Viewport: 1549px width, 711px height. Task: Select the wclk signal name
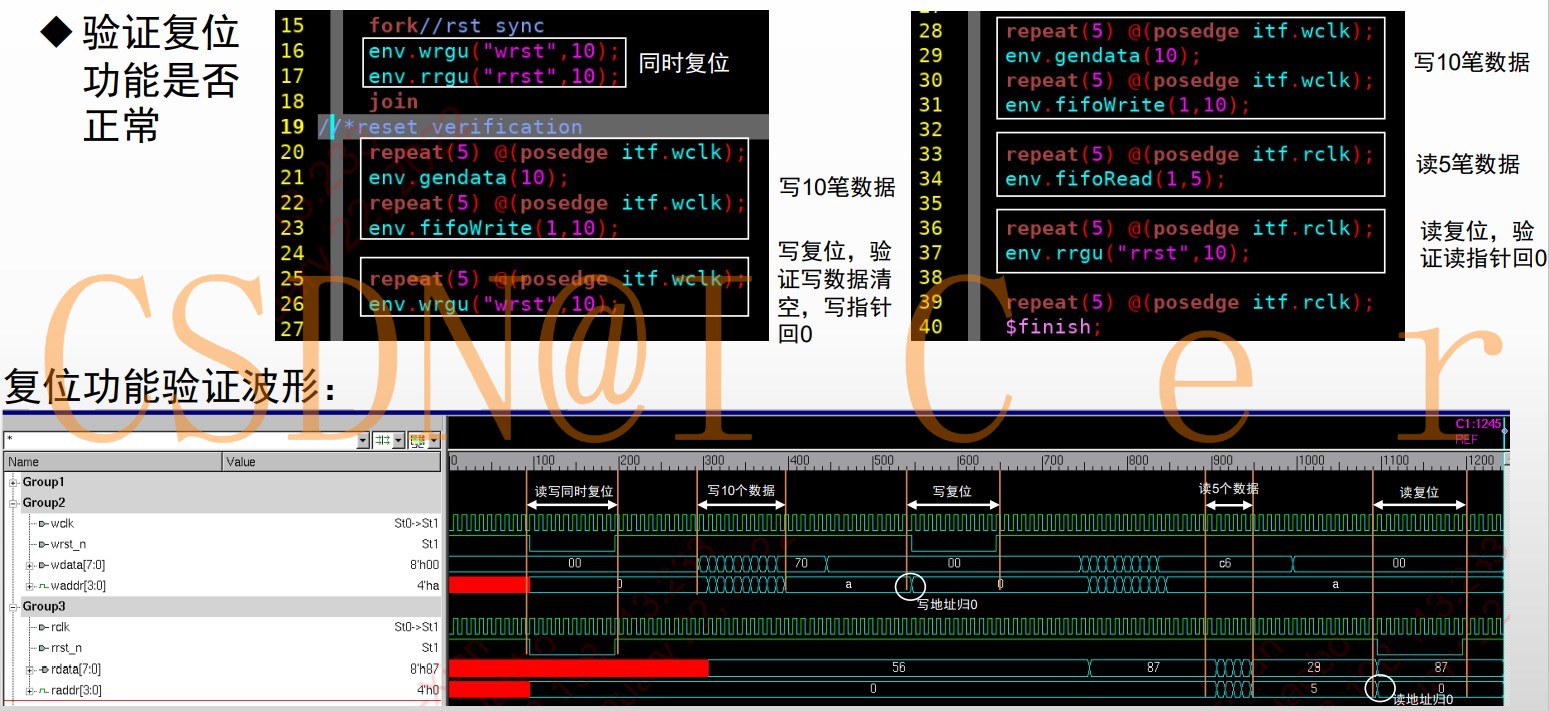click(x=62, y=524)
